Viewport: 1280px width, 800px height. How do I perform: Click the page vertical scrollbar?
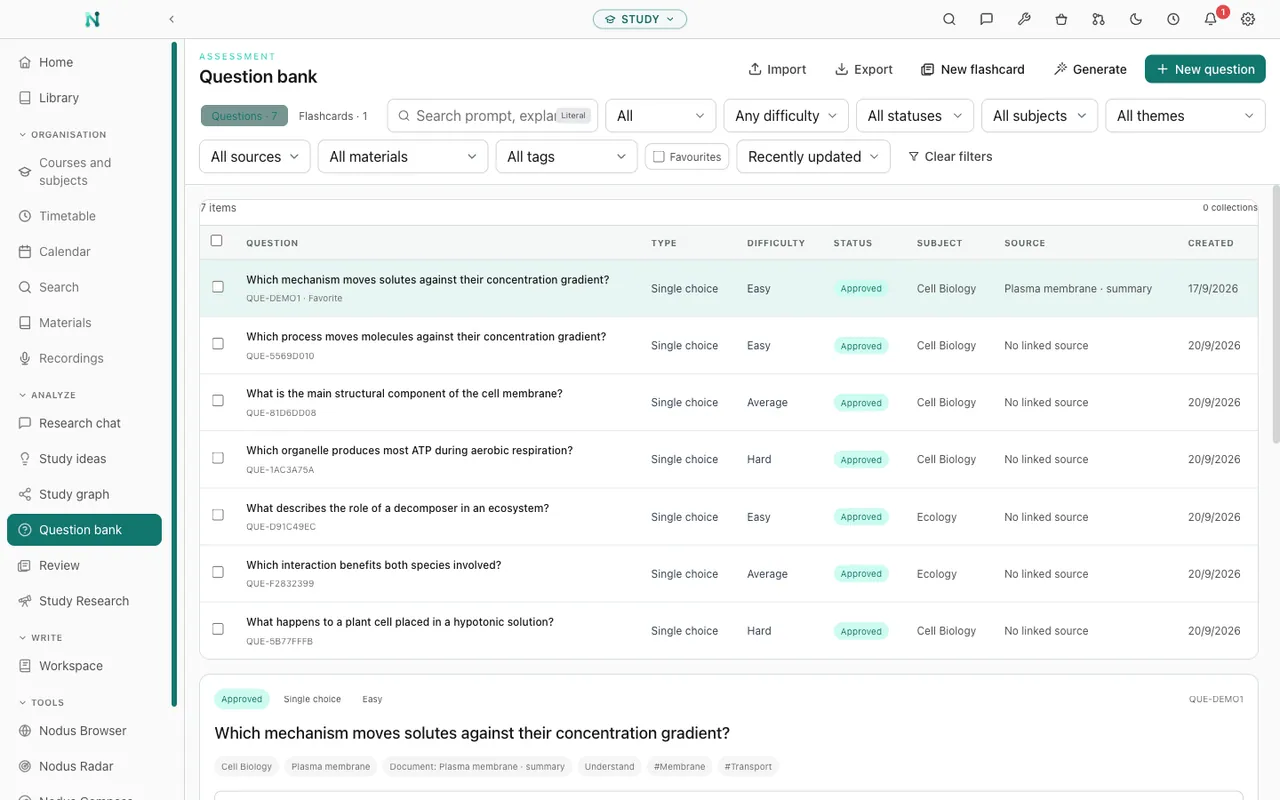[x=1275, y=314]
